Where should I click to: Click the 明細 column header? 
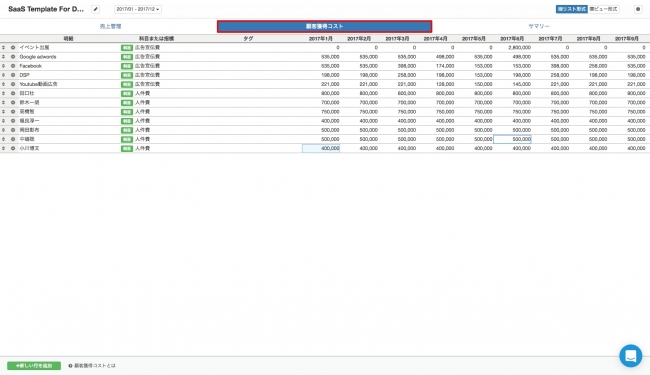point(68,39)
